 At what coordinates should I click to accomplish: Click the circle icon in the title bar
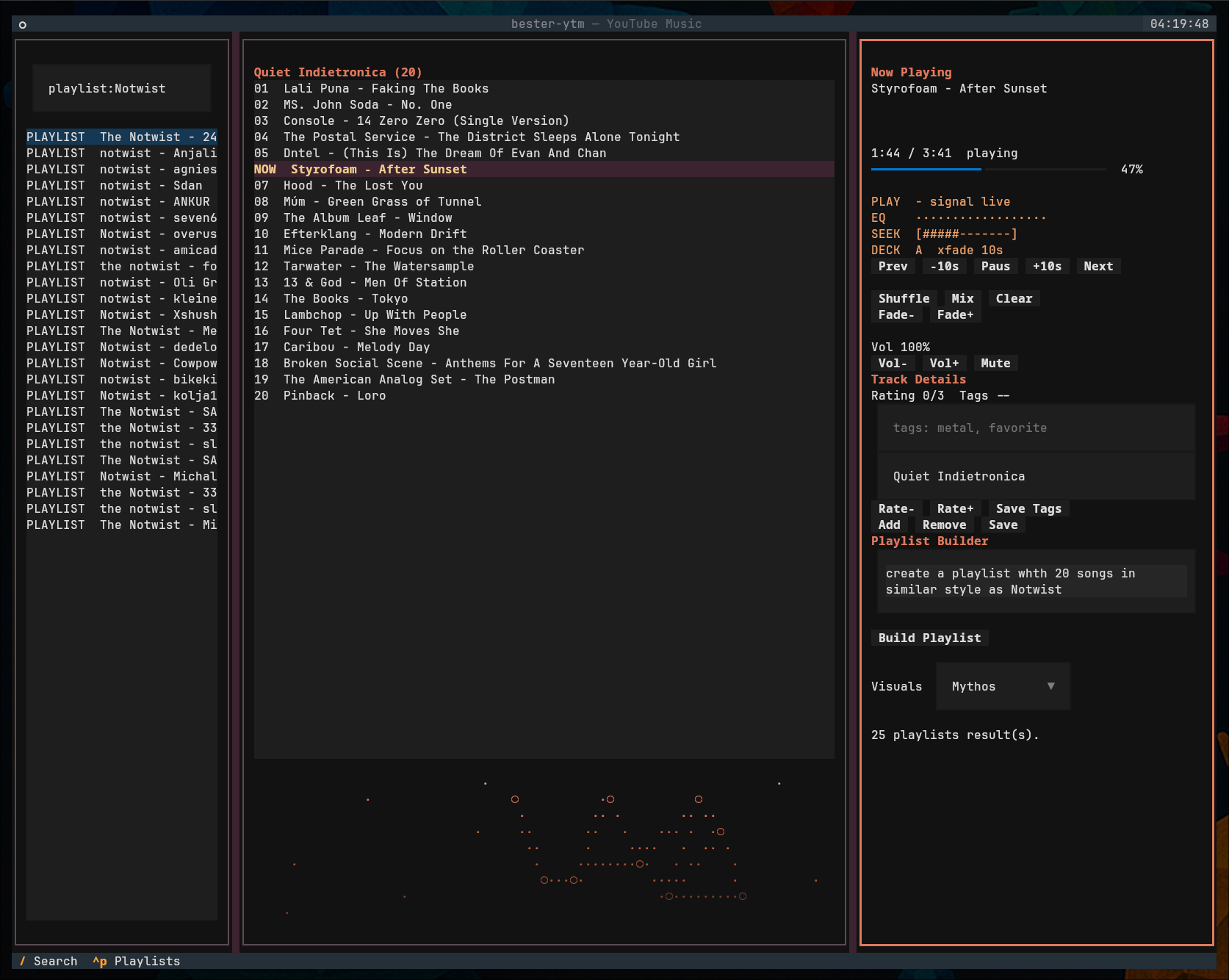pyautogui.click(x=23, y=24)
